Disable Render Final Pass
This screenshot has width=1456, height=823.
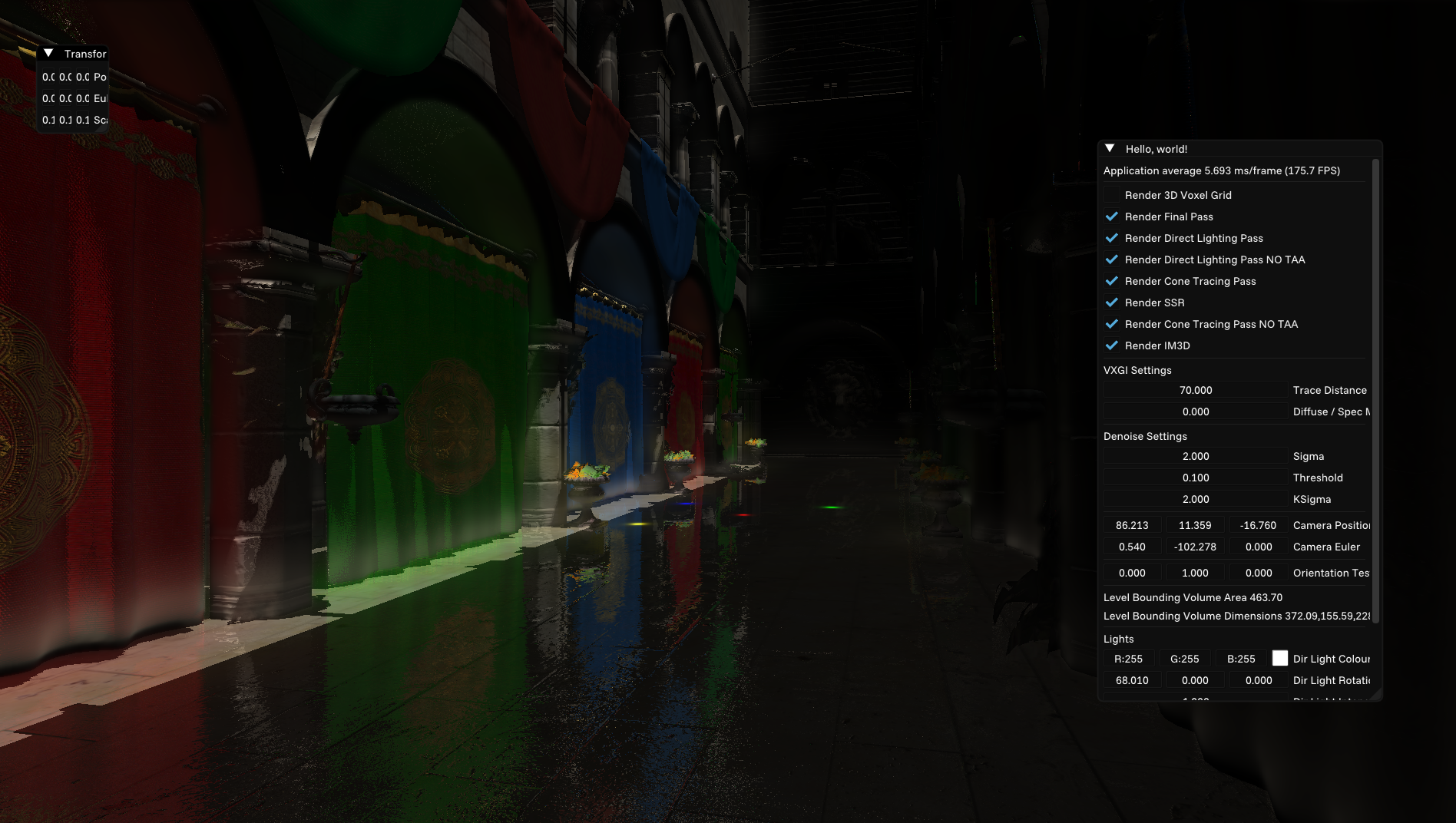coord(1112,216)
